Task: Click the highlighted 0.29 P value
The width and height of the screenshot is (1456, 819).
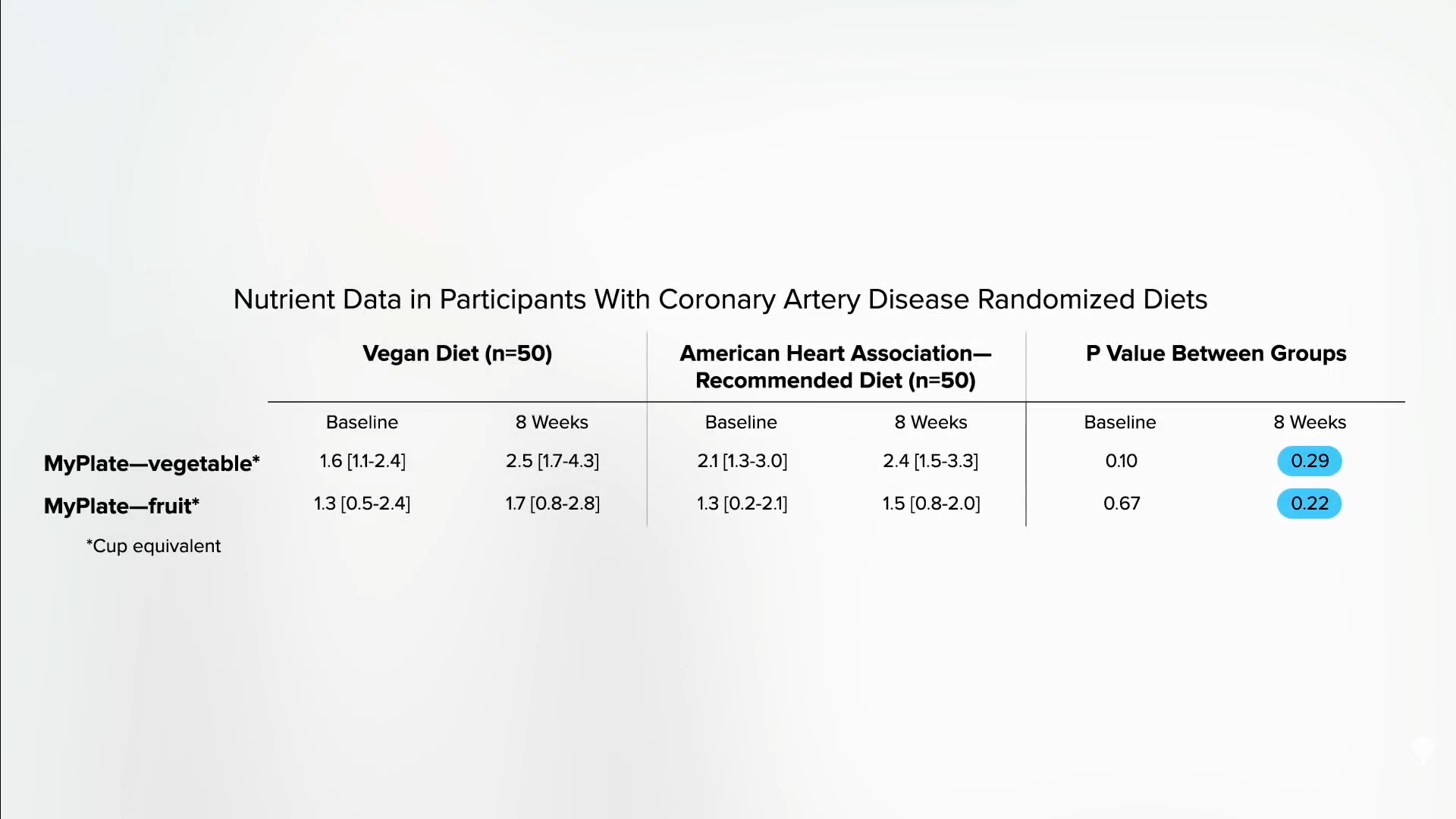Action: [x=1309, y=461]
